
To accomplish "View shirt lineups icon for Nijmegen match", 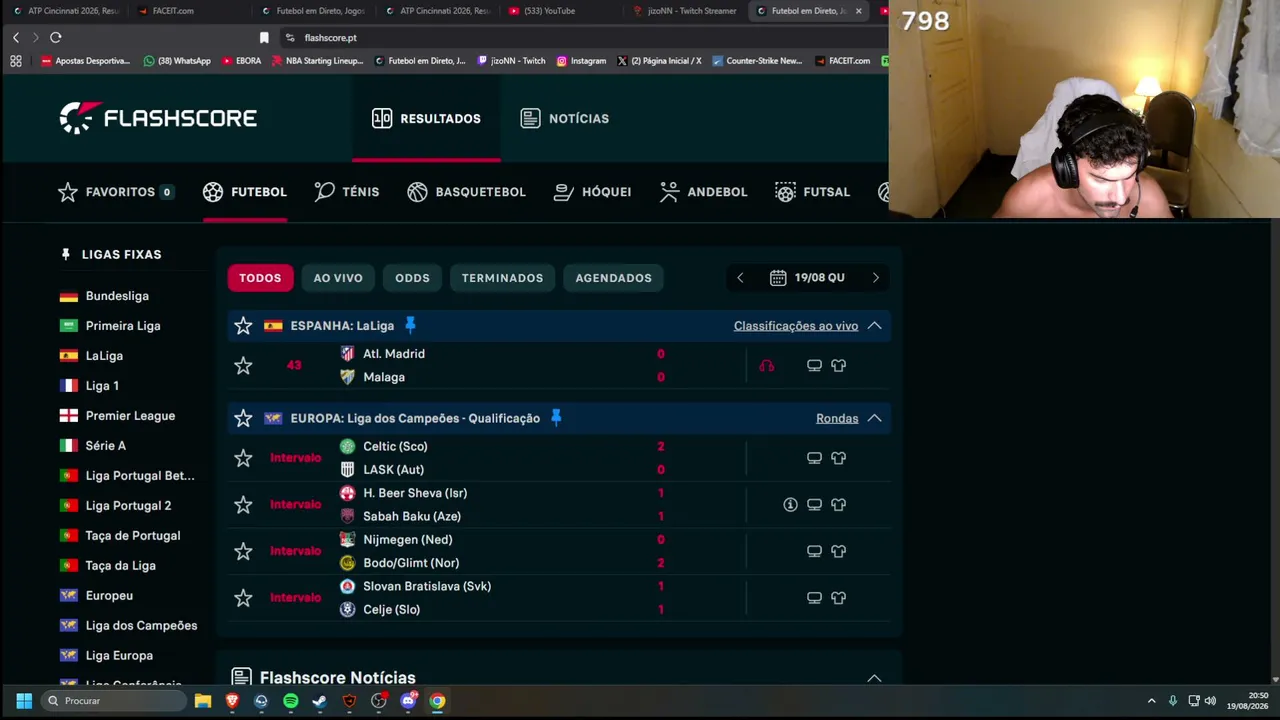I will pyautogui.click(x=838, y=551).
